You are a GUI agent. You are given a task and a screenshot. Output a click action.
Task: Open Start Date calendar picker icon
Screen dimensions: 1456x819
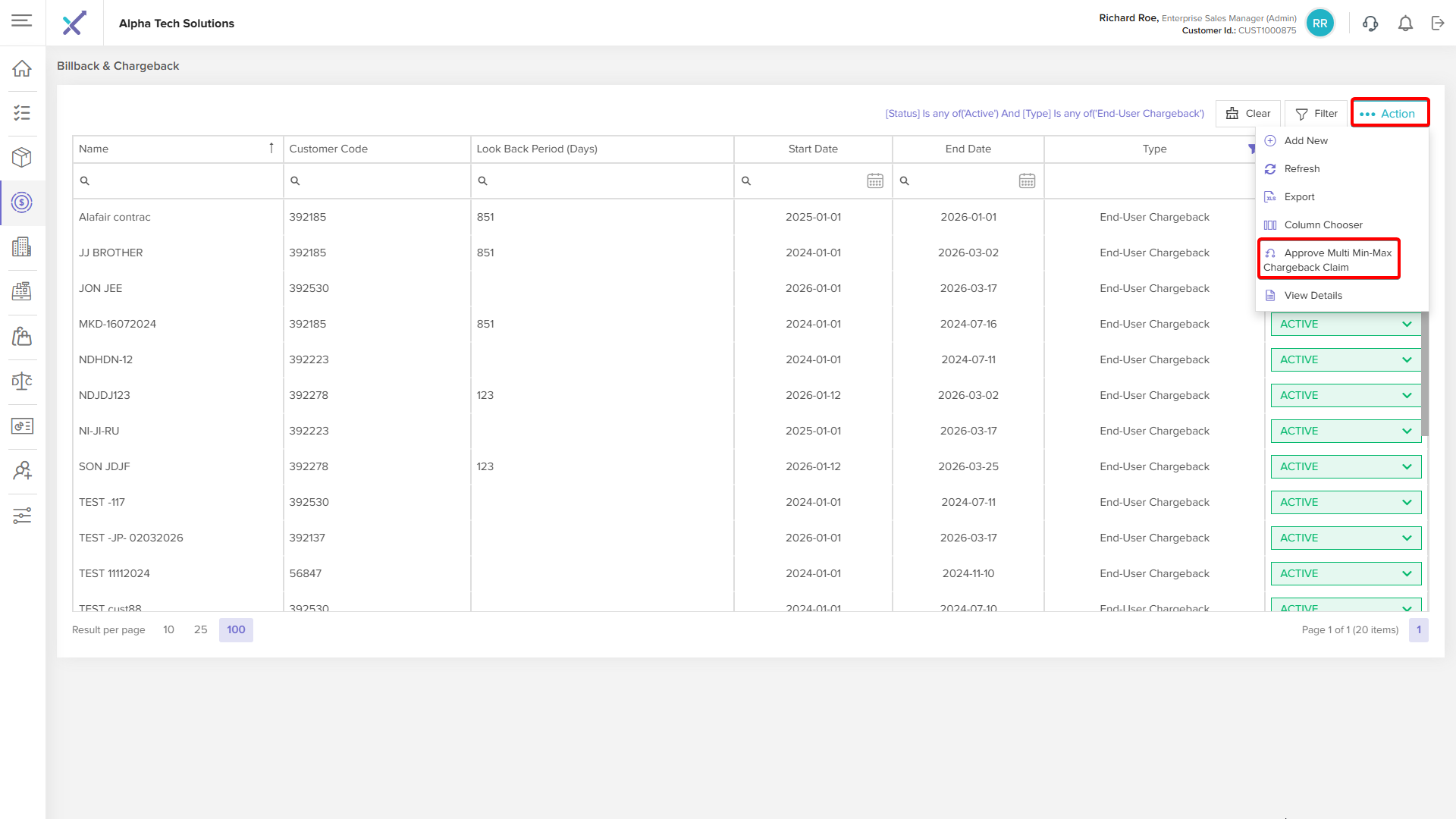pos(875,181)
